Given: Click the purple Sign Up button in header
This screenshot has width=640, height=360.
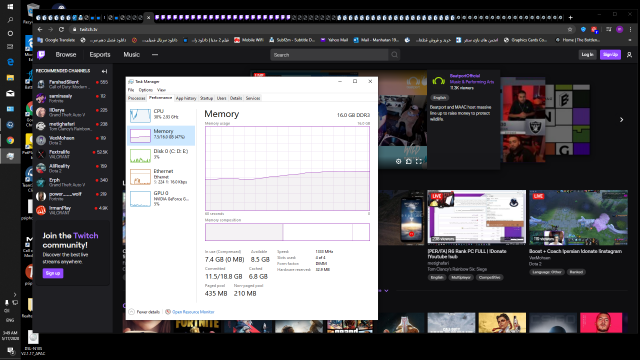Looking at the screenshot, I should pyautogui.click(x=610, y=55).
